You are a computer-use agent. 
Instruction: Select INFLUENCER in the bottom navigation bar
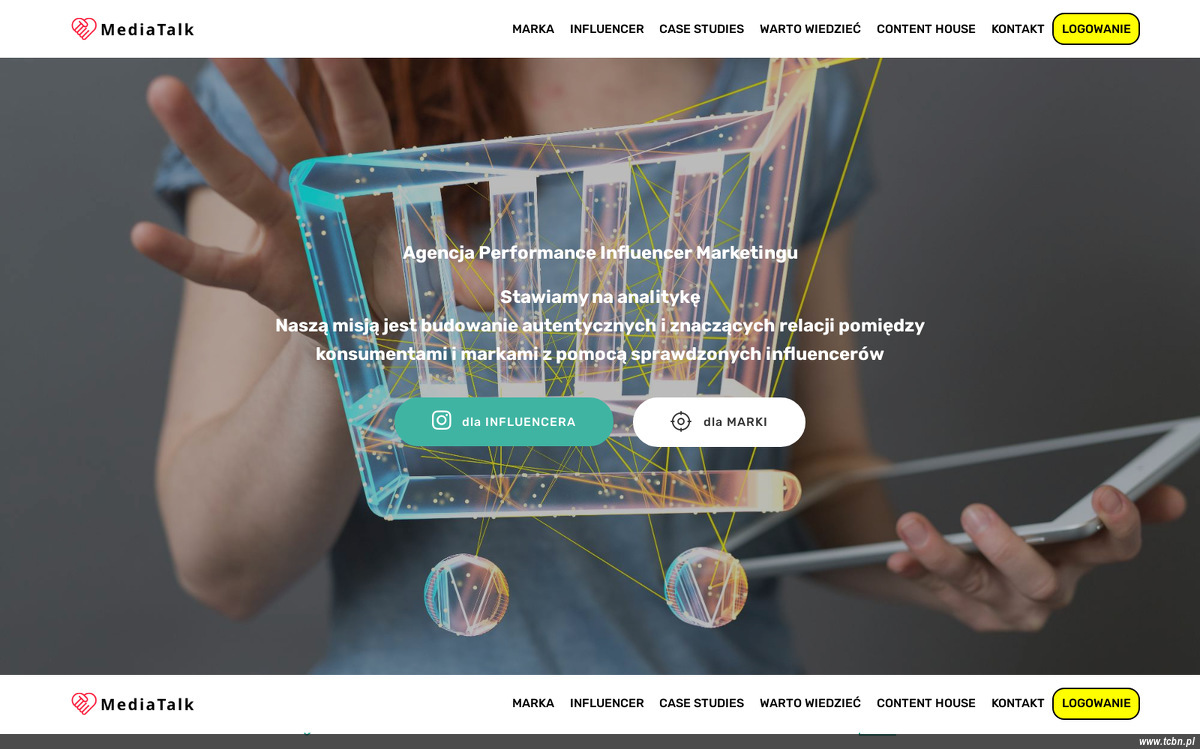pos(607,703)
